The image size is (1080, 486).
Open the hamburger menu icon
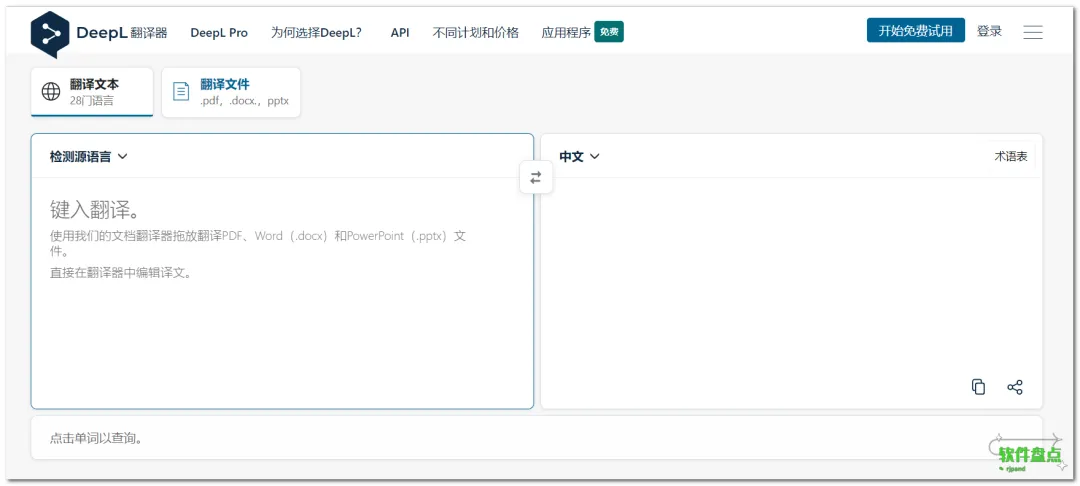[x=1032, y=32]
